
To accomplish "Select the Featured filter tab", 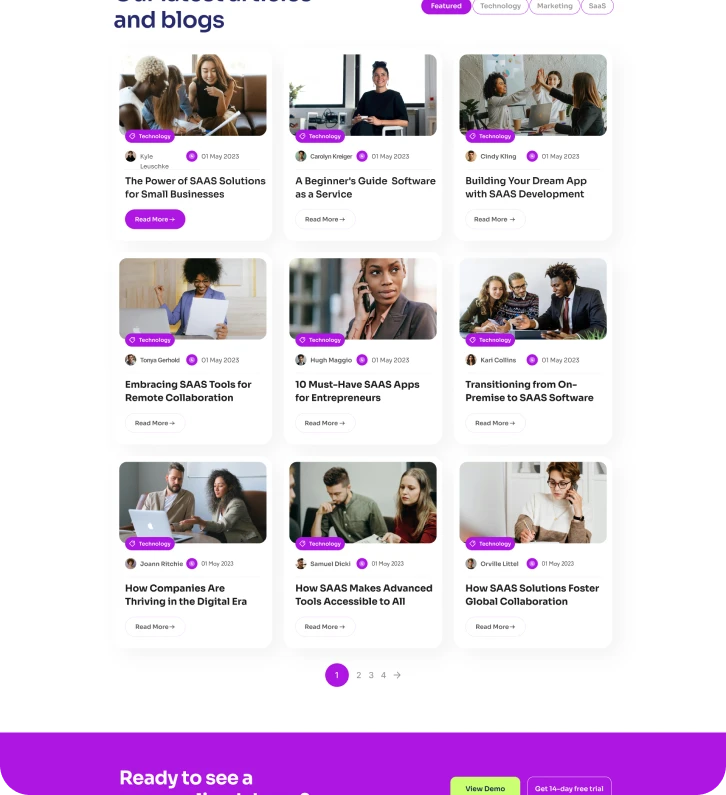I will (x=446, y=6).
